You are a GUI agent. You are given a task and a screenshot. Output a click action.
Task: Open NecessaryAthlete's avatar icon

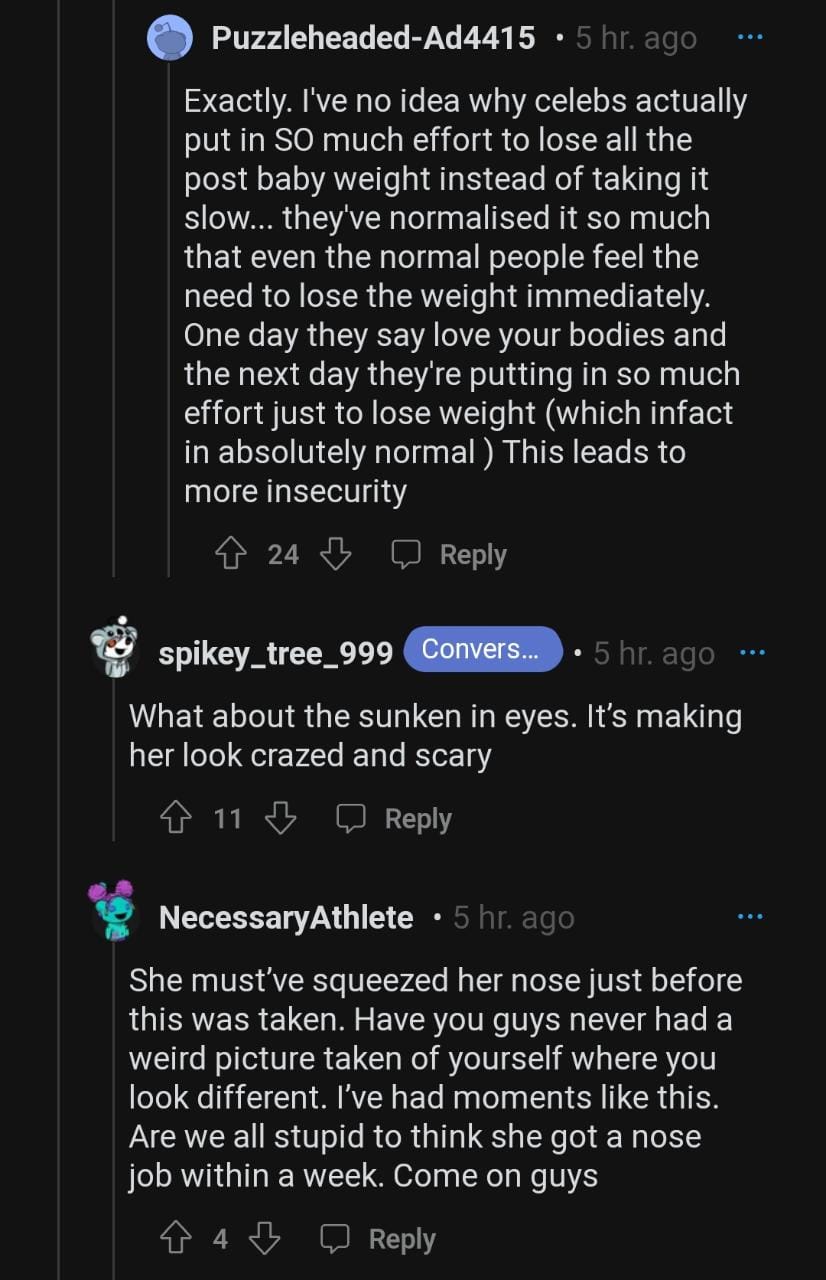click(x=111, y=910)
